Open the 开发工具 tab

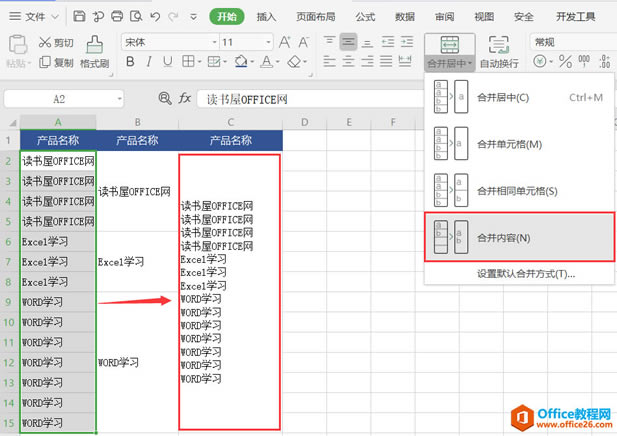coord(575,17)
